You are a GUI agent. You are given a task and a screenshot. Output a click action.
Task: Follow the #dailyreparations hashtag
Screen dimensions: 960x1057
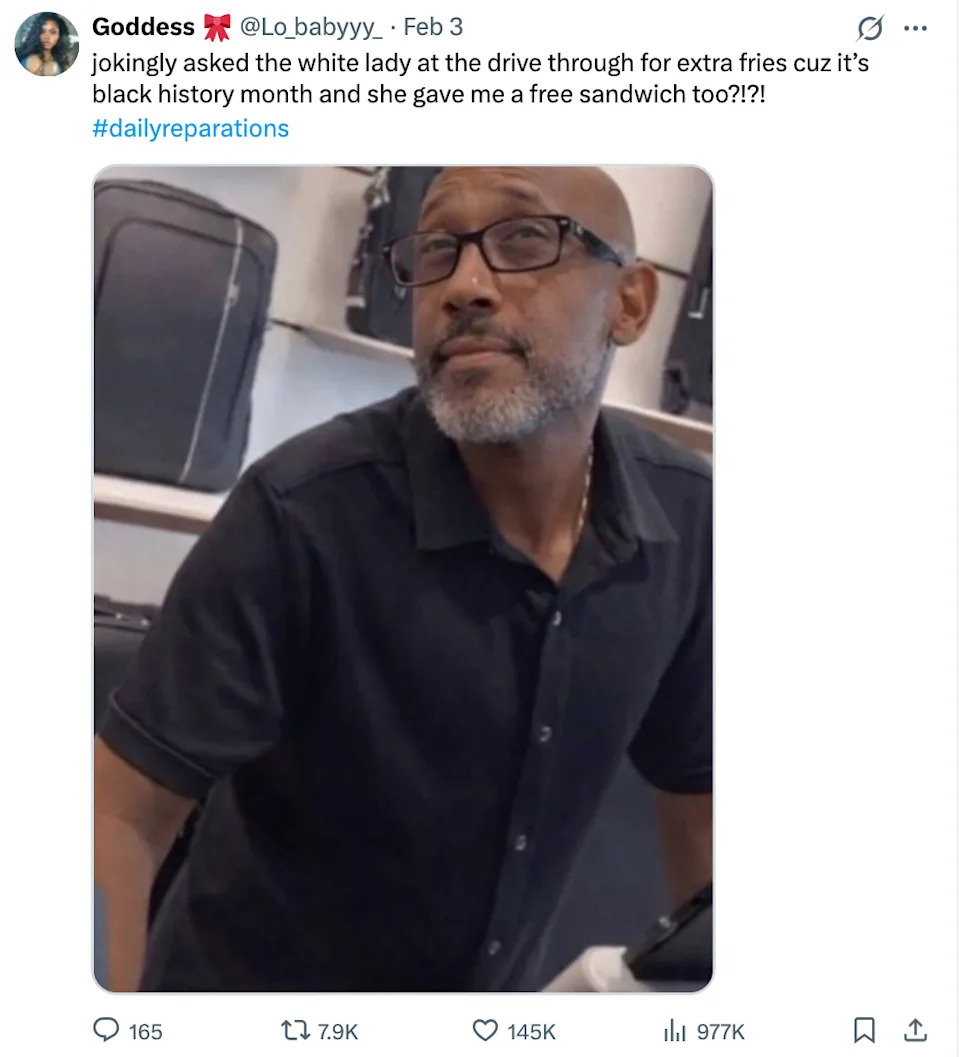pyautogui.click(x=190, y=128)
